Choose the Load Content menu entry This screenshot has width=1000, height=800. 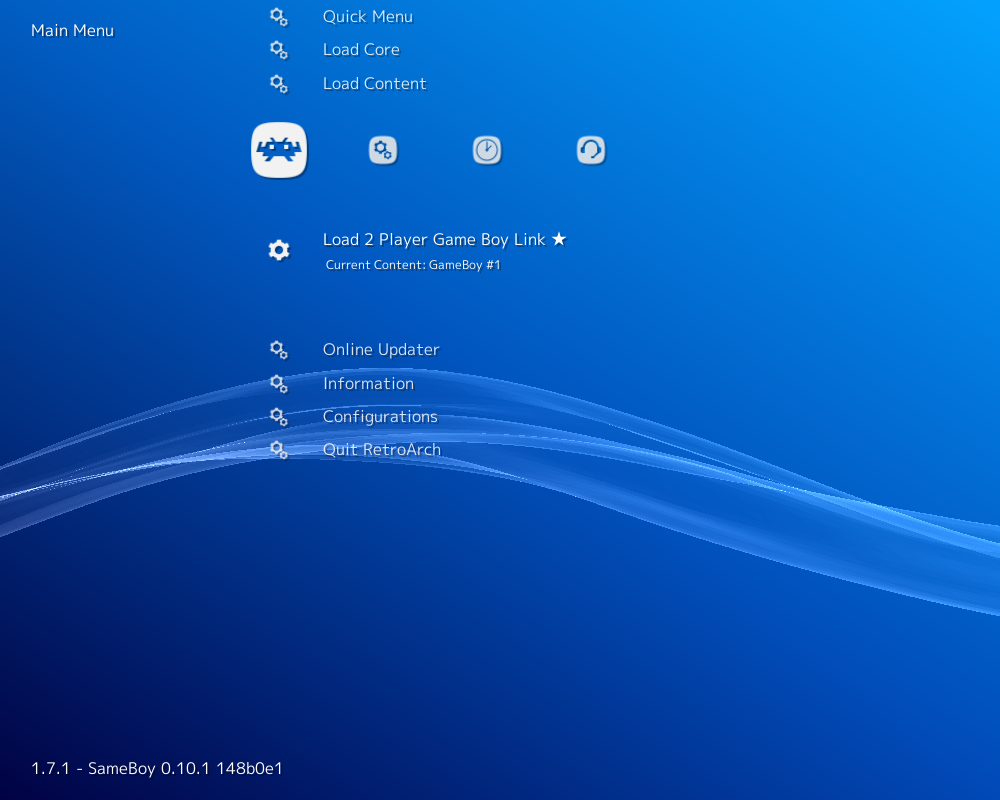(374, 84)
